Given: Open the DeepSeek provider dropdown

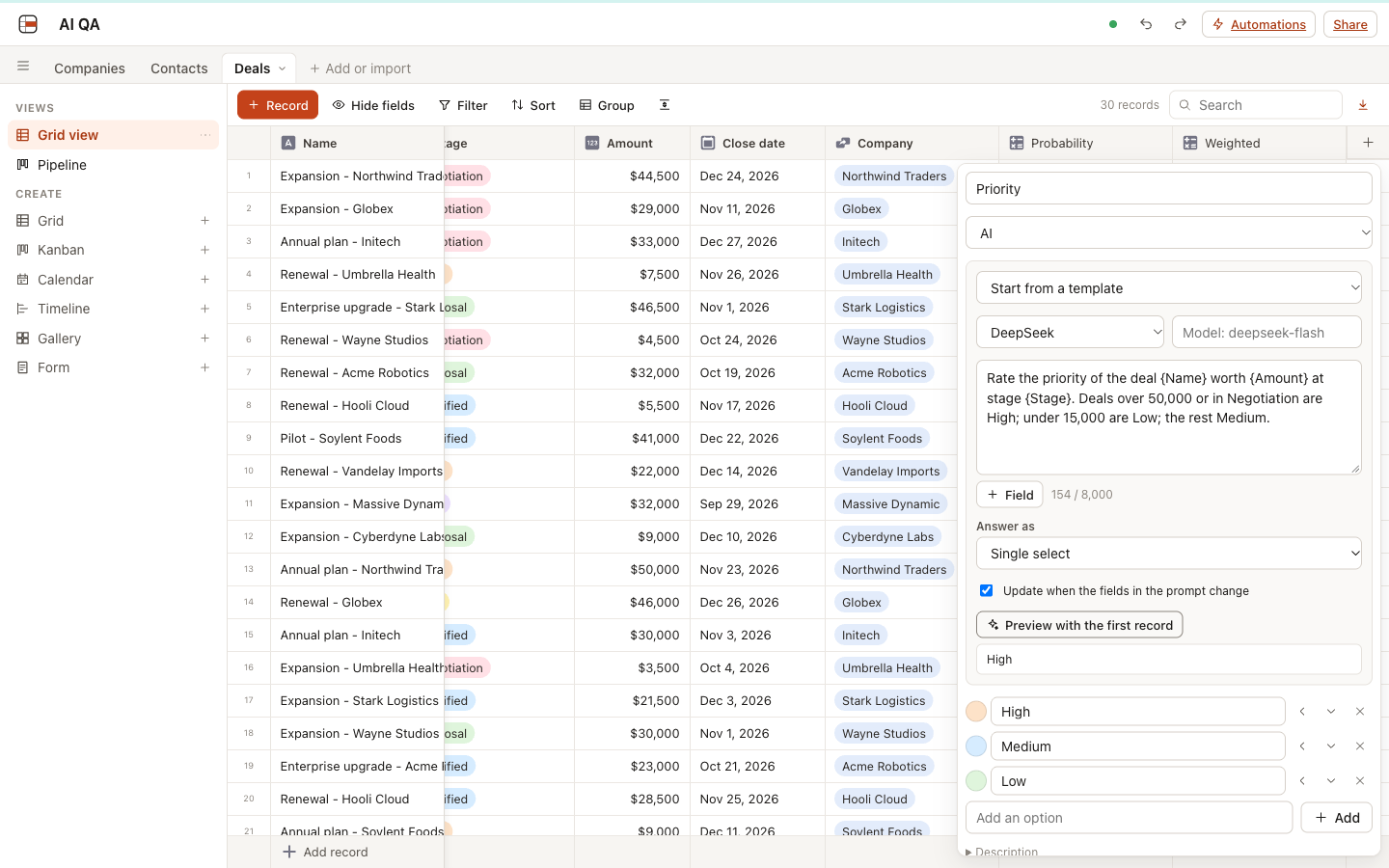Looking at the screenshot, I should tap(1070, 332).
